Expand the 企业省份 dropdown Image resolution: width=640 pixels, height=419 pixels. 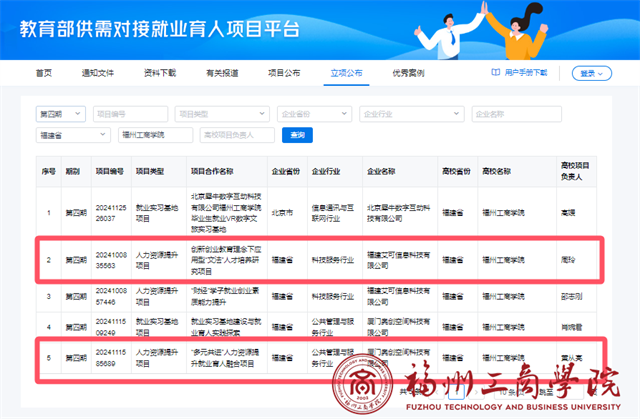point(314,114)
